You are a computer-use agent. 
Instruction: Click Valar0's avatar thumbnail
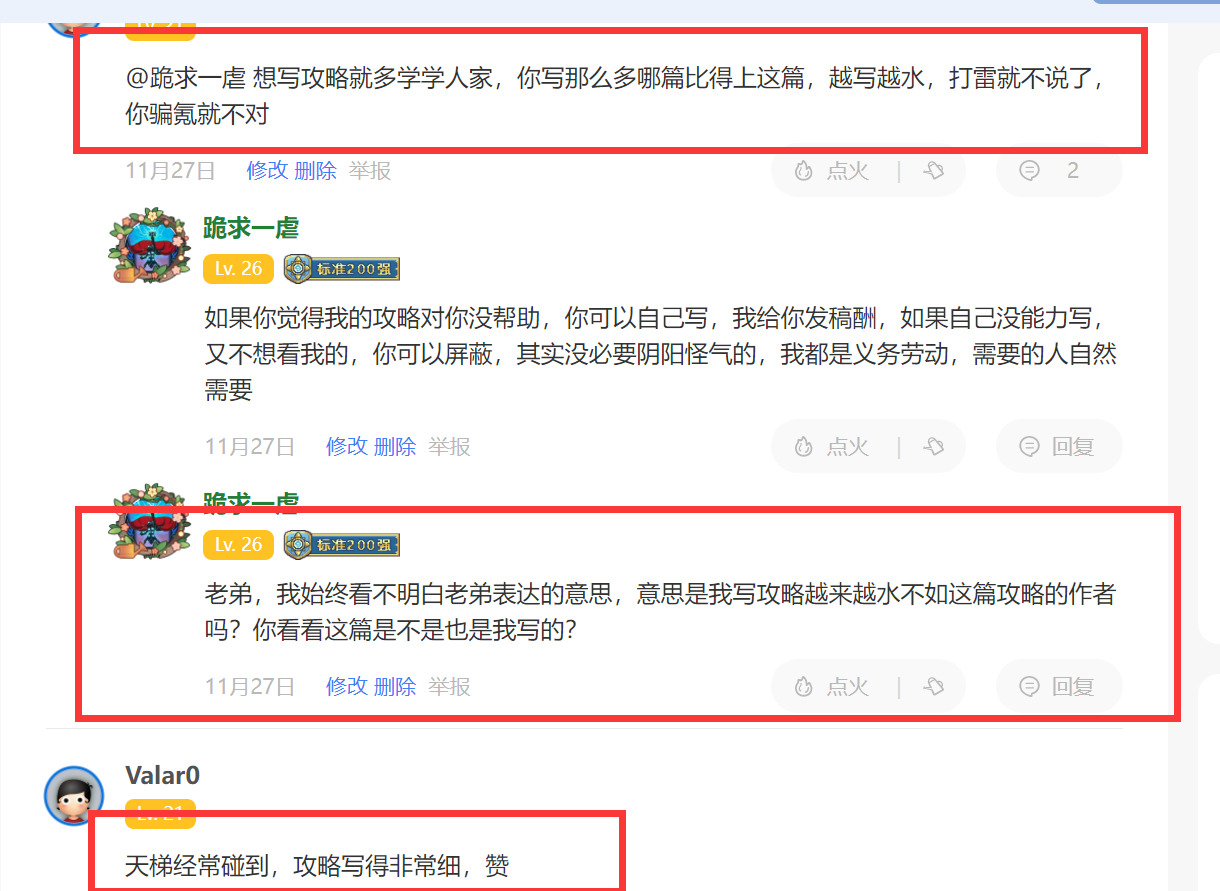pyautogui.click(x=74, y=796)
